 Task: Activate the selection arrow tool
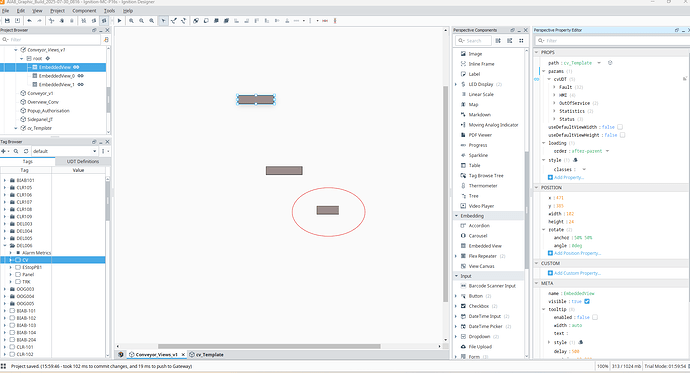(x=163, y=21)
